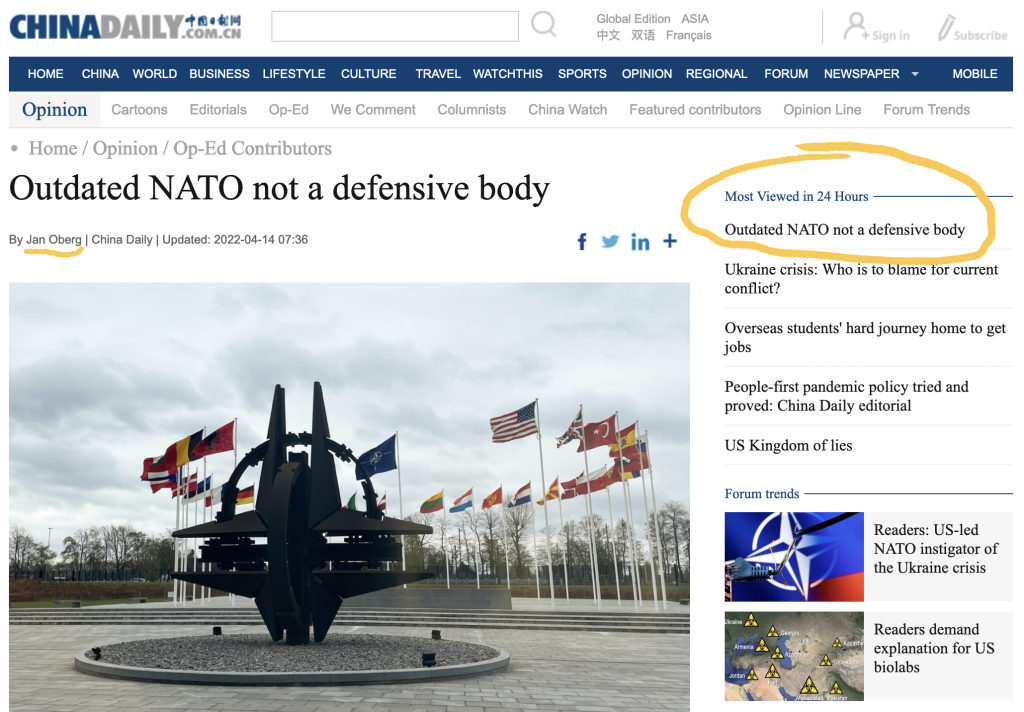The width and height of the screenshot is (1024, 712).
Task: Open 'US Kingdom of lies' article
Action: point(788,446)
